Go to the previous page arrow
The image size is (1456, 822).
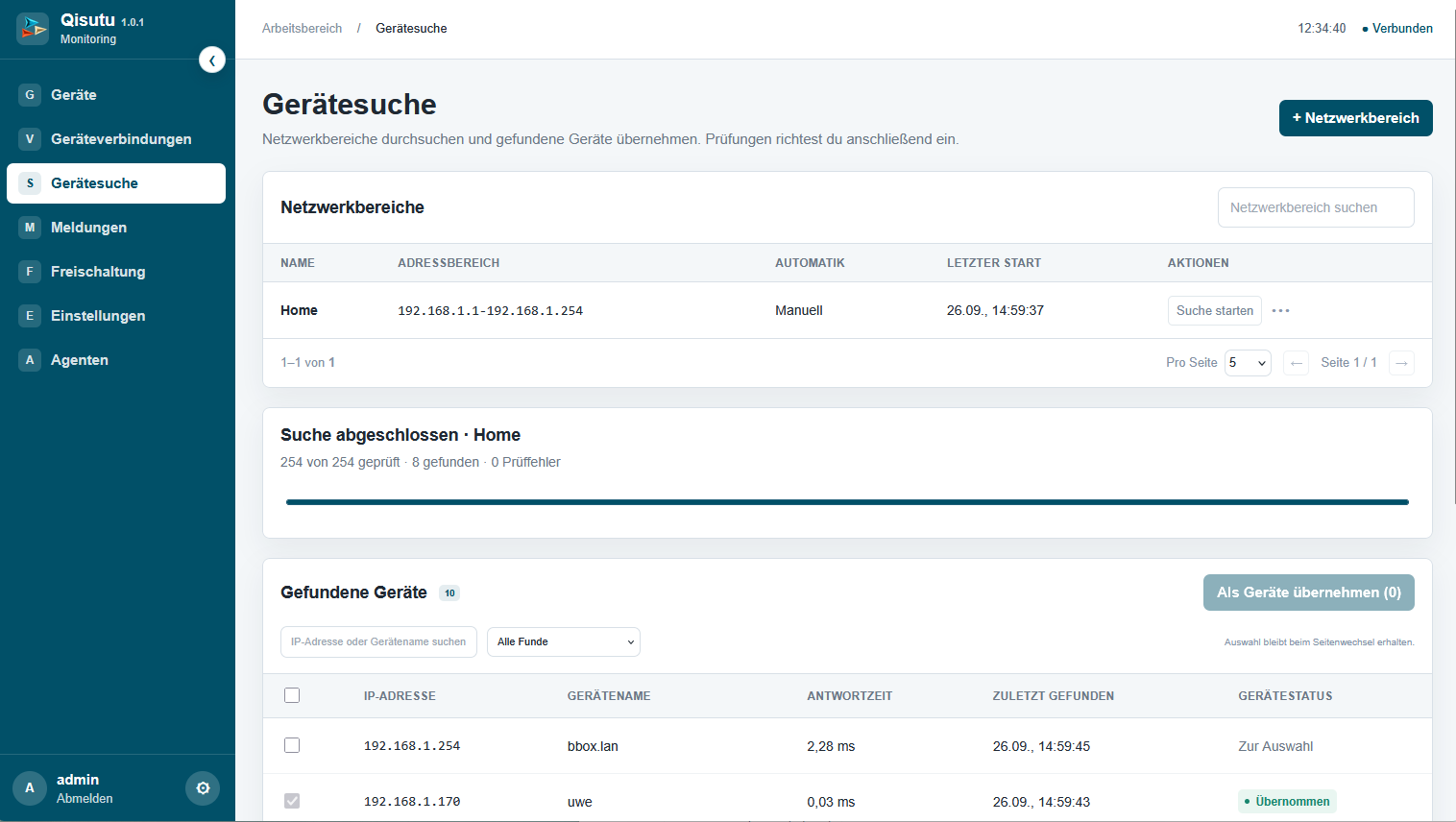pyautogui.click(x=1297, y=363)
